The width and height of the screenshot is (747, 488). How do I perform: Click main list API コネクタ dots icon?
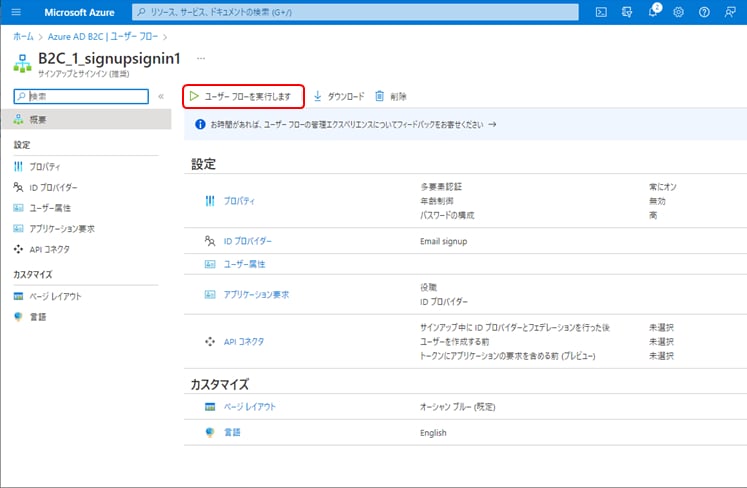210,342
